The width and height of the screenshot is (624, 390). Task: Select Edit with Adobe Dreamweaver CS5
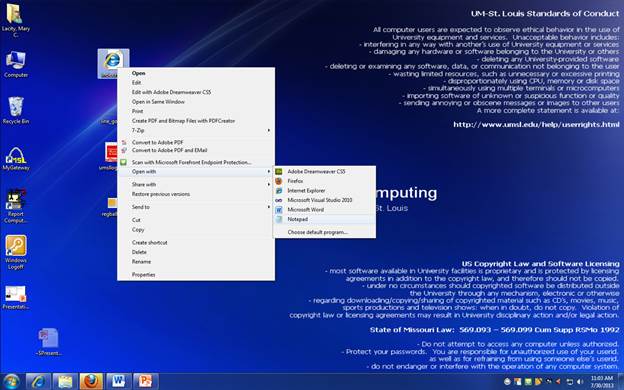[195, 92]
